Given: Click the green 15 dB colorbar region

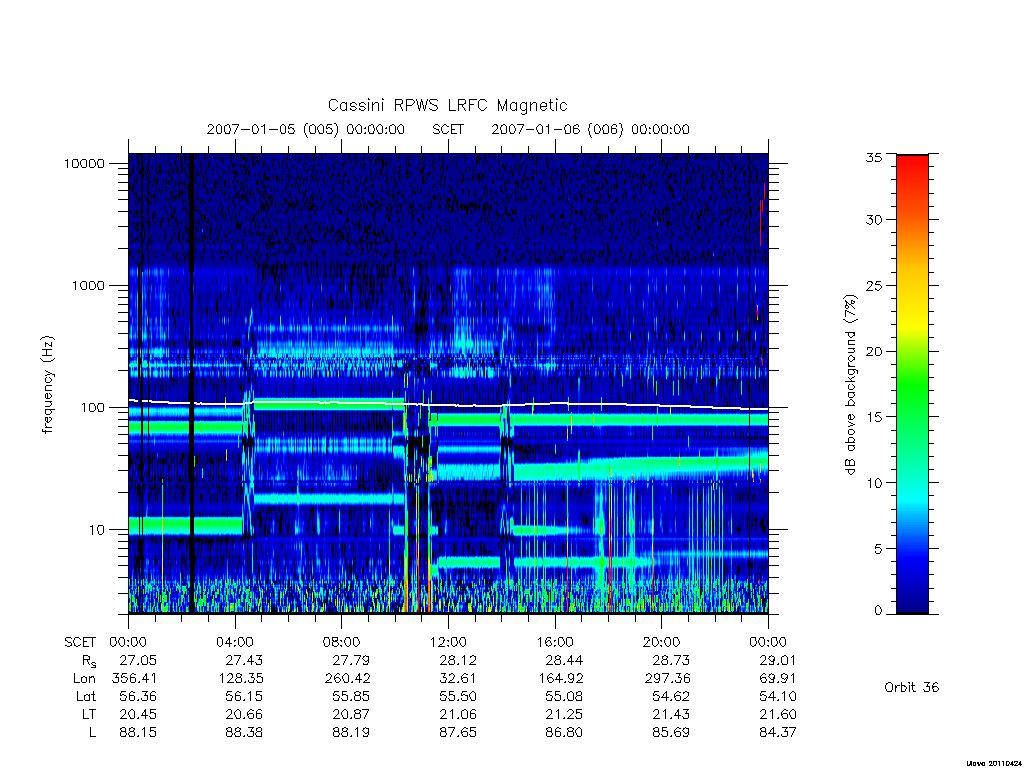Looking at the screenshot, I should point(912,417).
